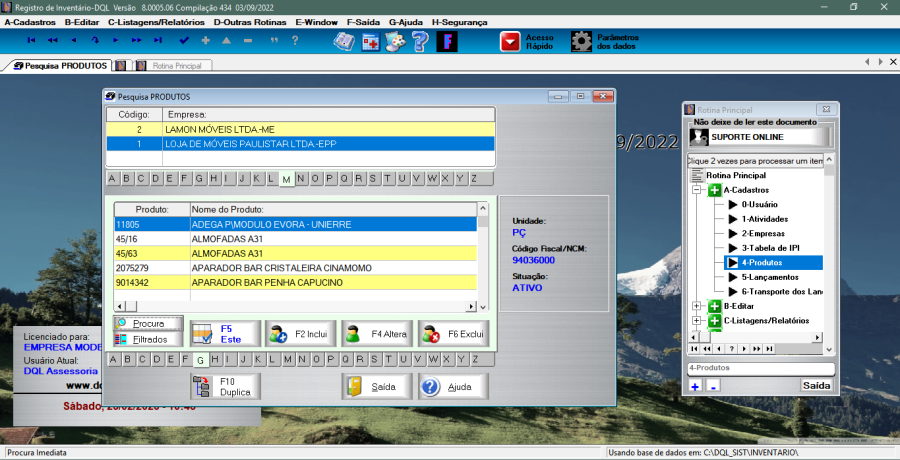Open Parâmetros dos dados gear icon
Screen dimensions: 900x460
click(581, 41)
